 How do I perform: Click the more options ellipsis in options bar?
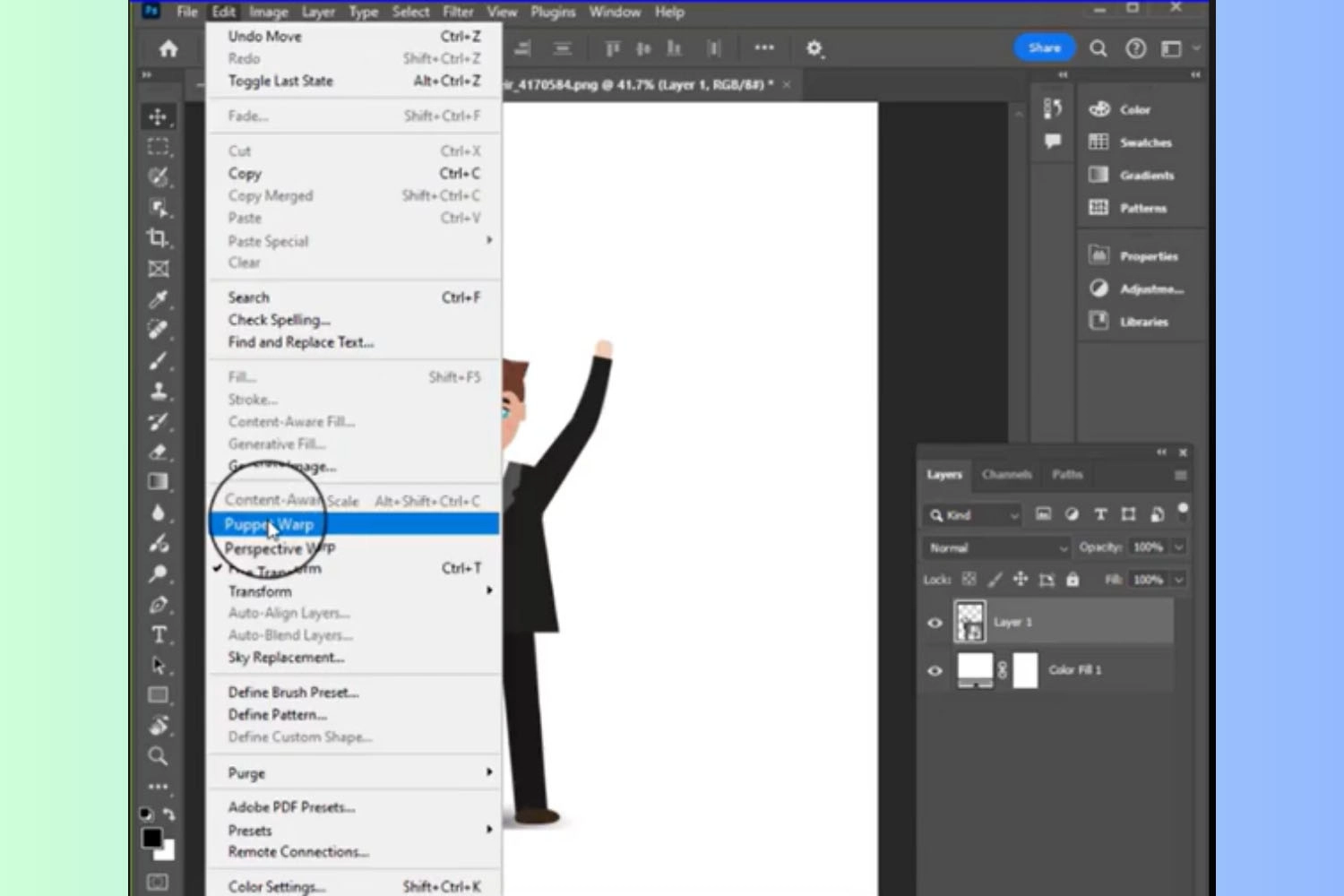(764, 47)
